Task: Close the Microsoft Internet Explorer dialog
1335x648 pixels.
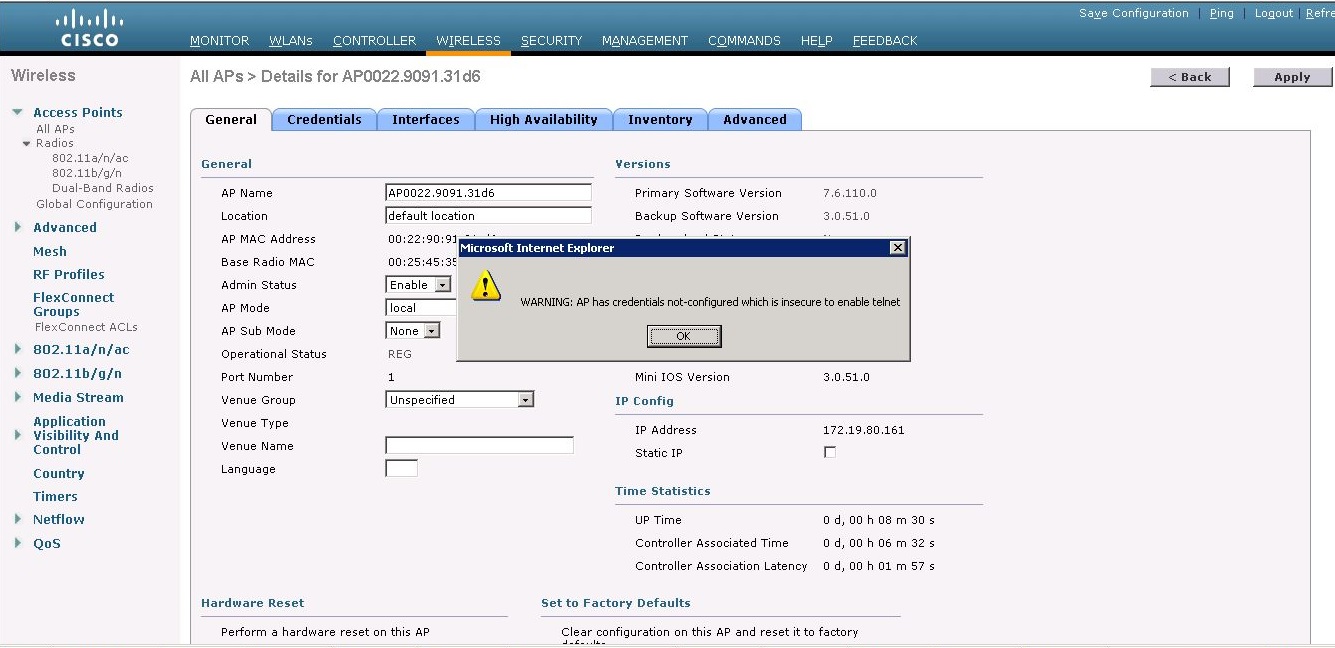Action: [x=898, y=247]
